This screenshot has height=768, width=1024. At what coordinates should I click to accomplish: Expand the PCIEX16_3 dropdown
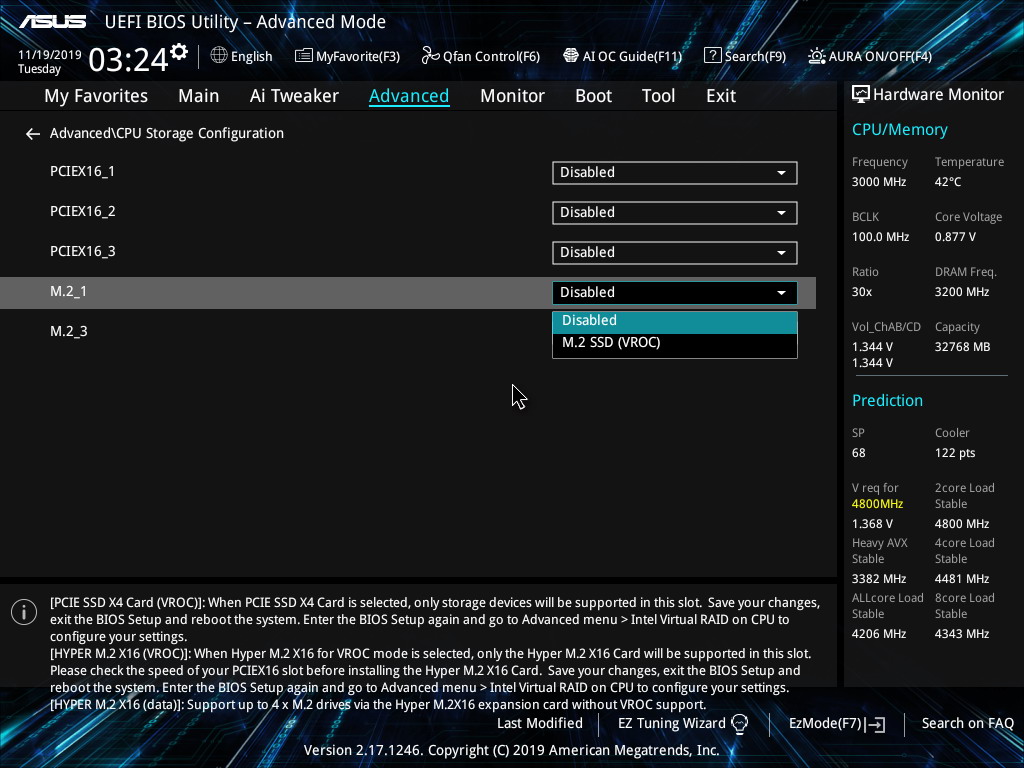(675, 253)
